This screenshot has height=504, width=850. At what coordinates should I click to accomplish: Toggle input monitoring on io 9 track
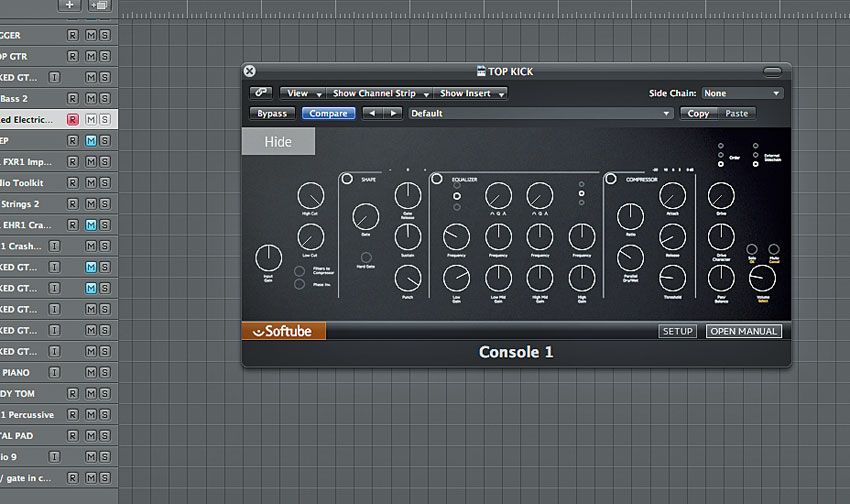[54, 457]
